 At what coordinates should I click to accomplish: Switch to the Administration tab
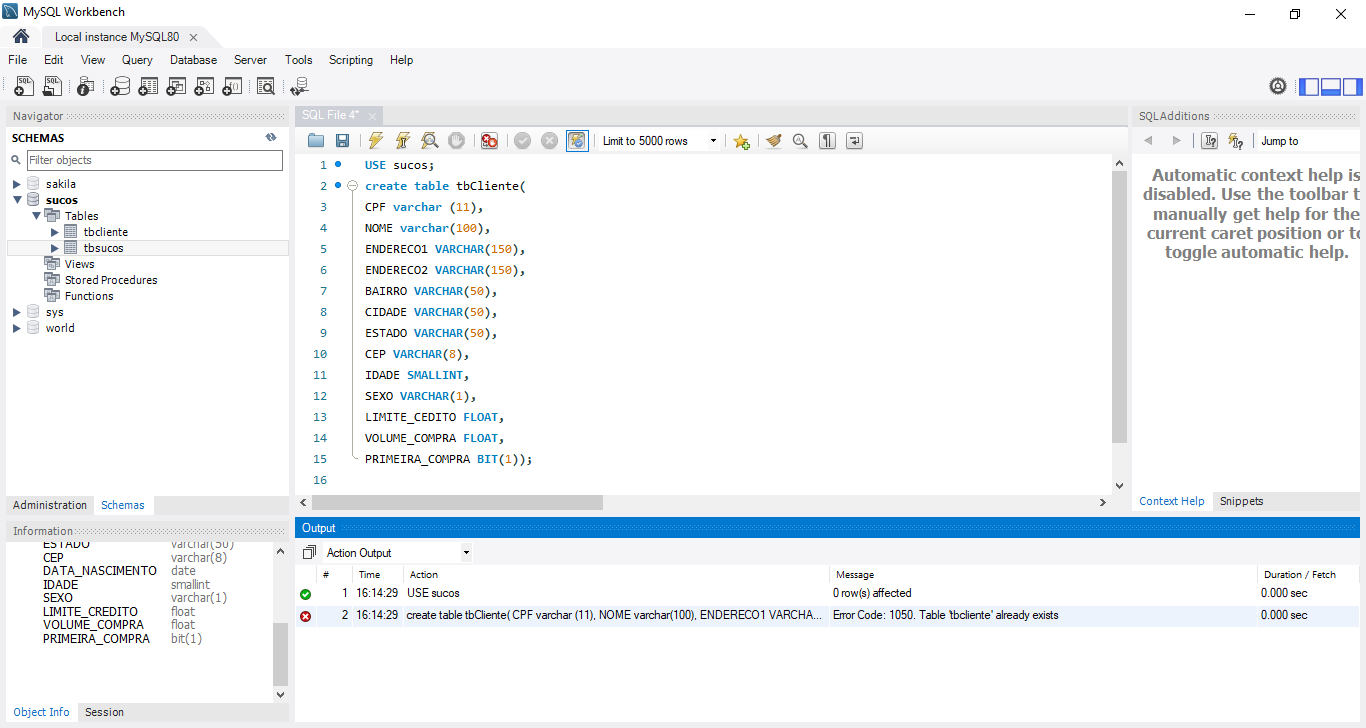point(50,505)
